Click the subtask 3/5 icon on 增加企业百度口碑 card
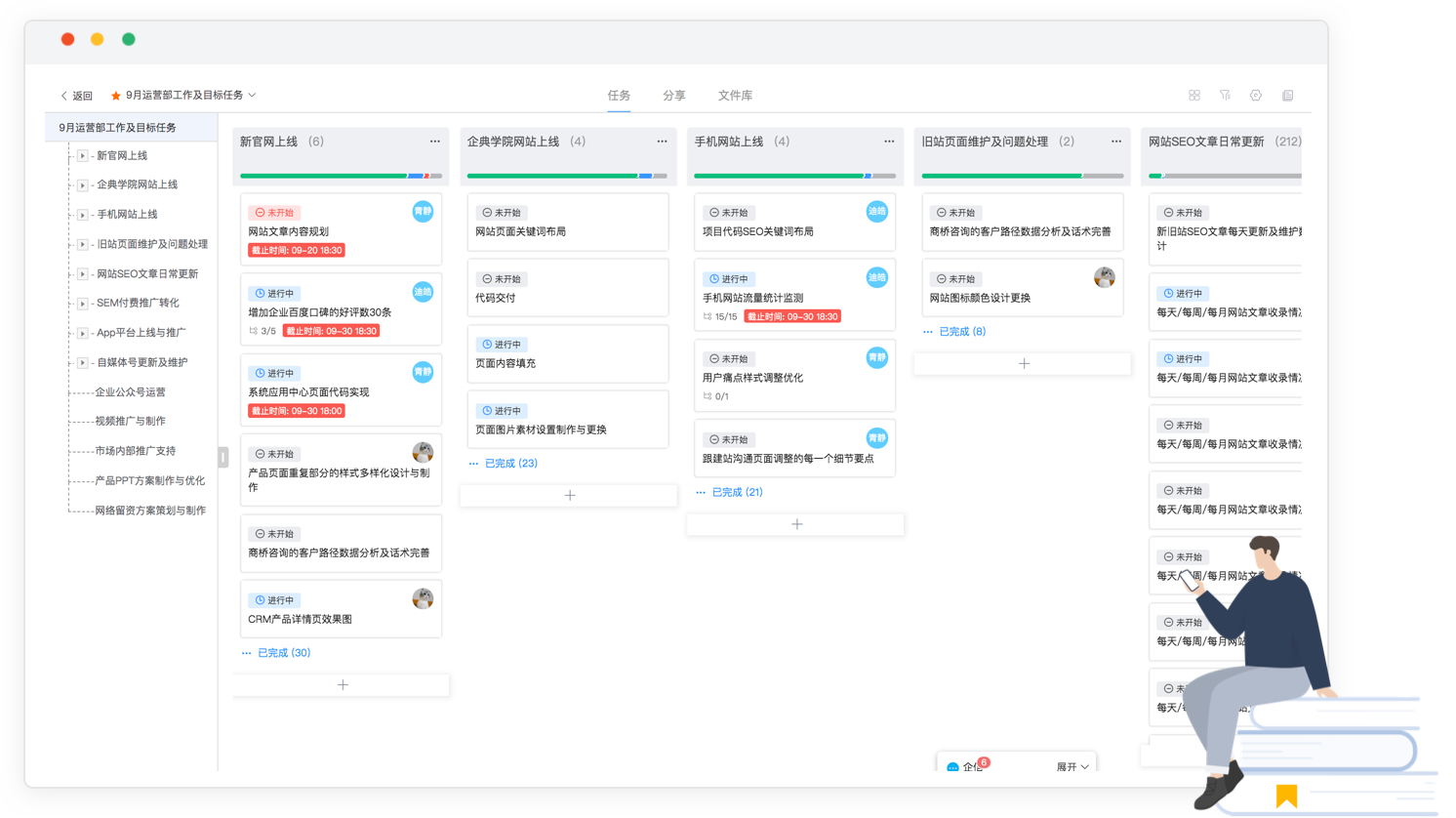 point(254,331)
